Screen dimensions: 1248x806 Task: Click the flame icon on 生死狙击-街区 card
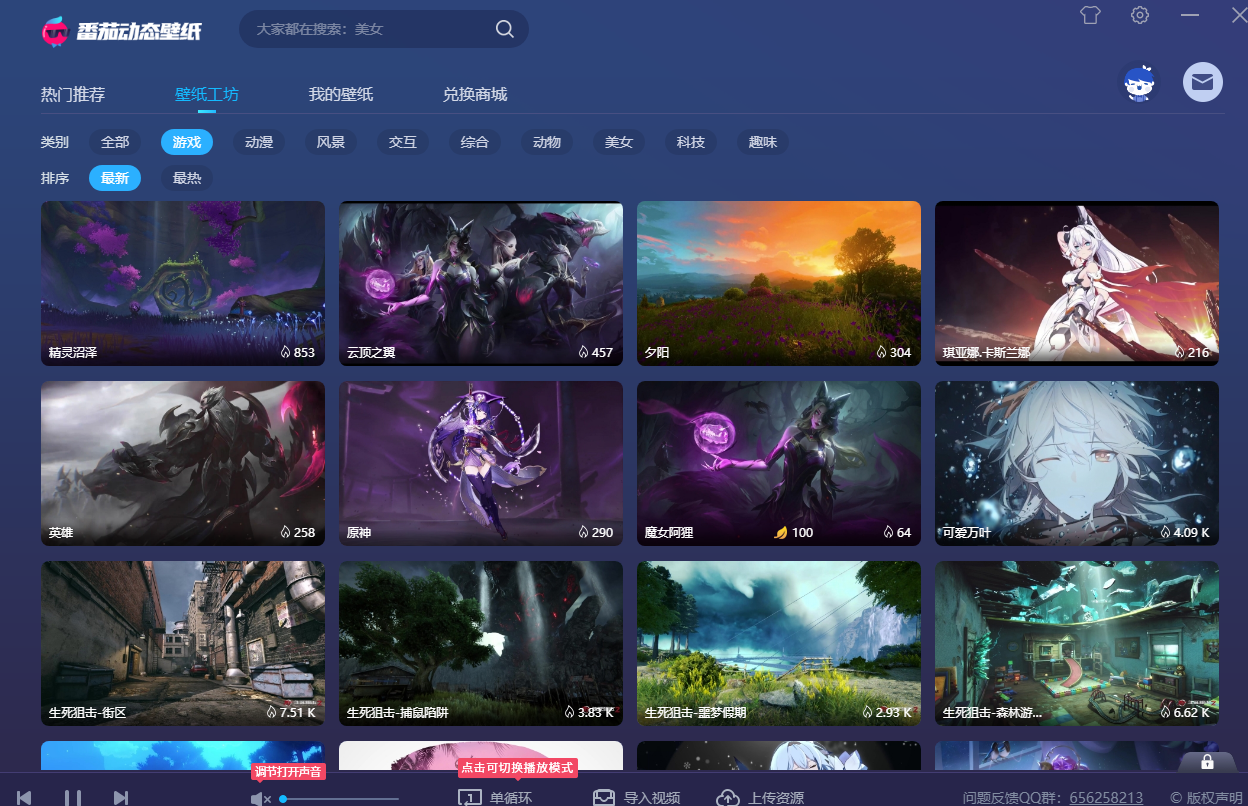pyautogui.click(x=271, y=712)
